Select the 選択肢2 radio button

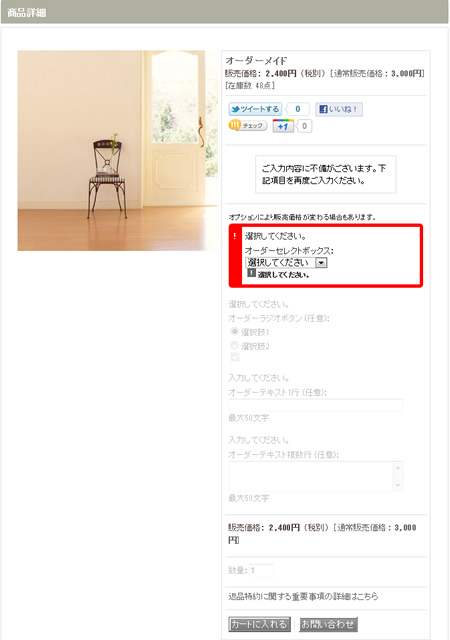(234, 345)
